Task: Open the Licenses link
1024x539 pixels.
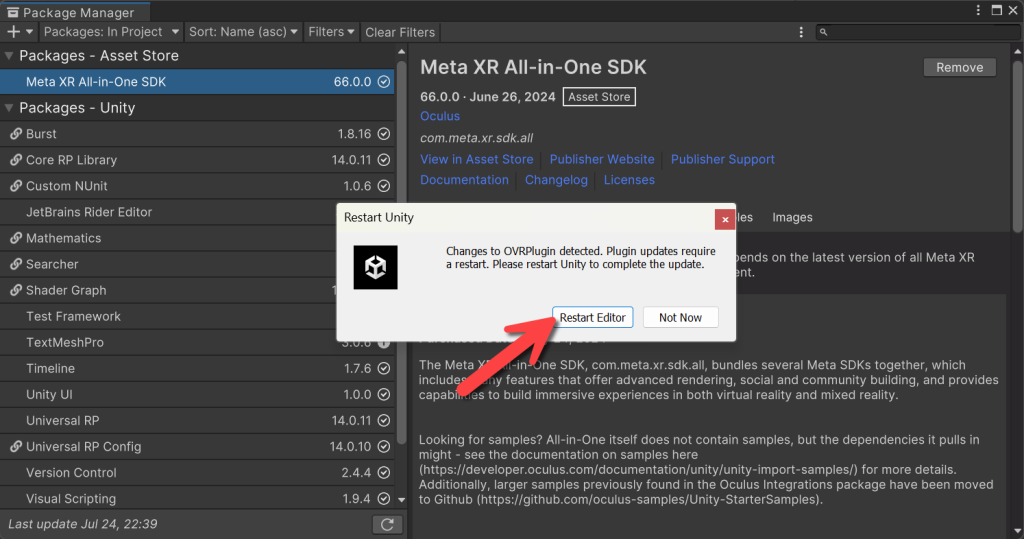Action: click(x=629, y=180)
